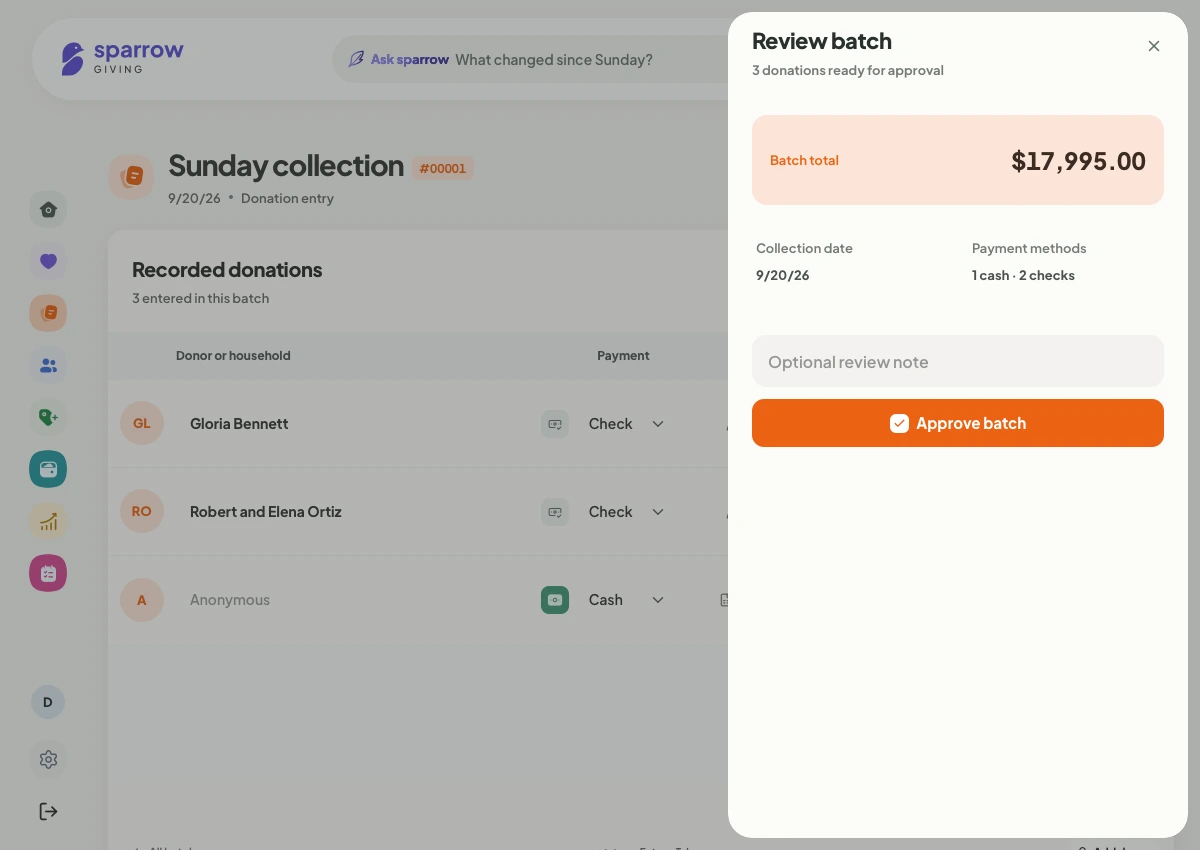1200x850 pixels.
Task: Click the 1 cash · 2 checks text
Action: pyautogui.click(x=1023, y=275)
